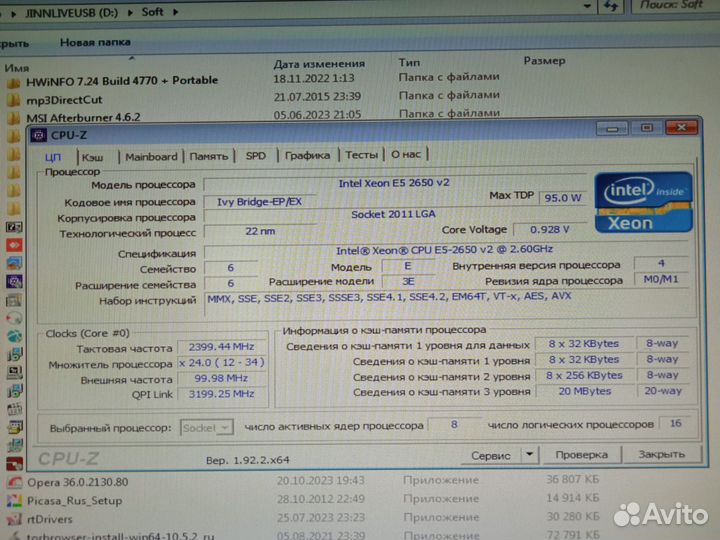
Task: Click the M0/M1 core revision value
Action: tap(661, 279)
